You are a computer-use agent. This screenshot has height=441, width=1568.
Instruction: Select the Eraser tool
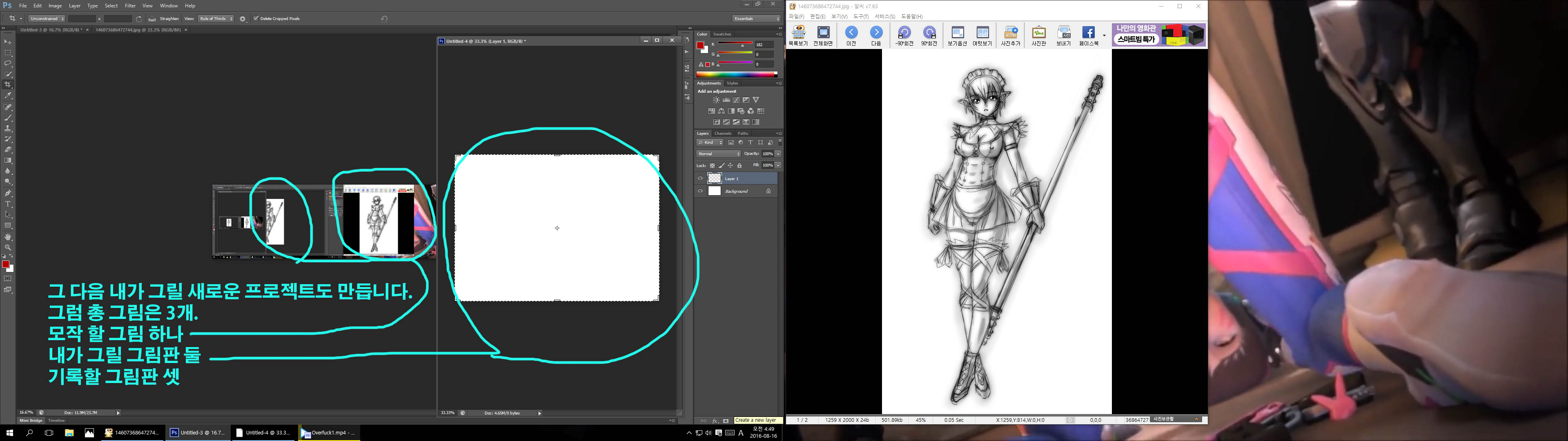[x=8, y=150]
